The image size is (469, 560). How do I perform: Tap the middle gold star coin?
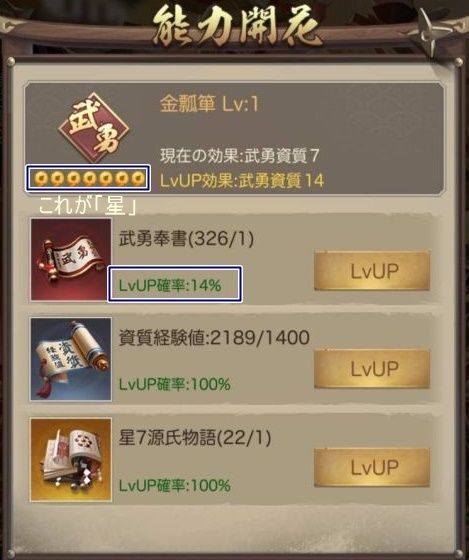(89, 178)
